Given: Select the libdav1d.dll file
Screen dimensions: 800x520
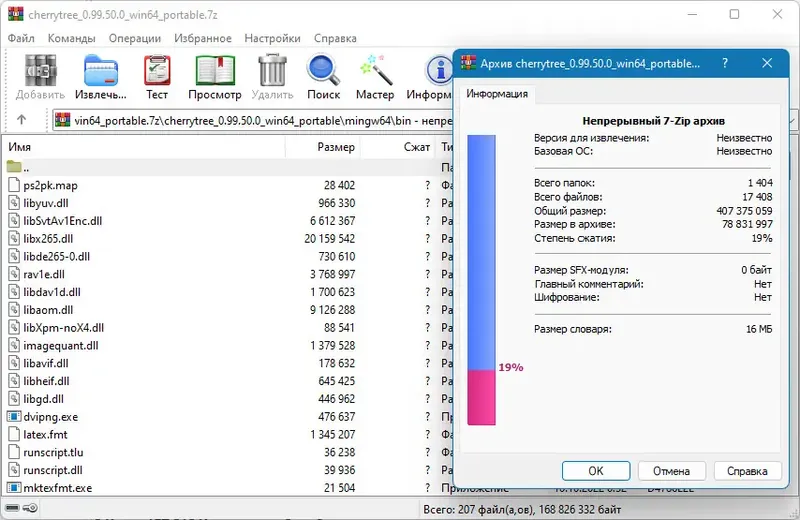Looking at the screenshot, I should 52,292.
